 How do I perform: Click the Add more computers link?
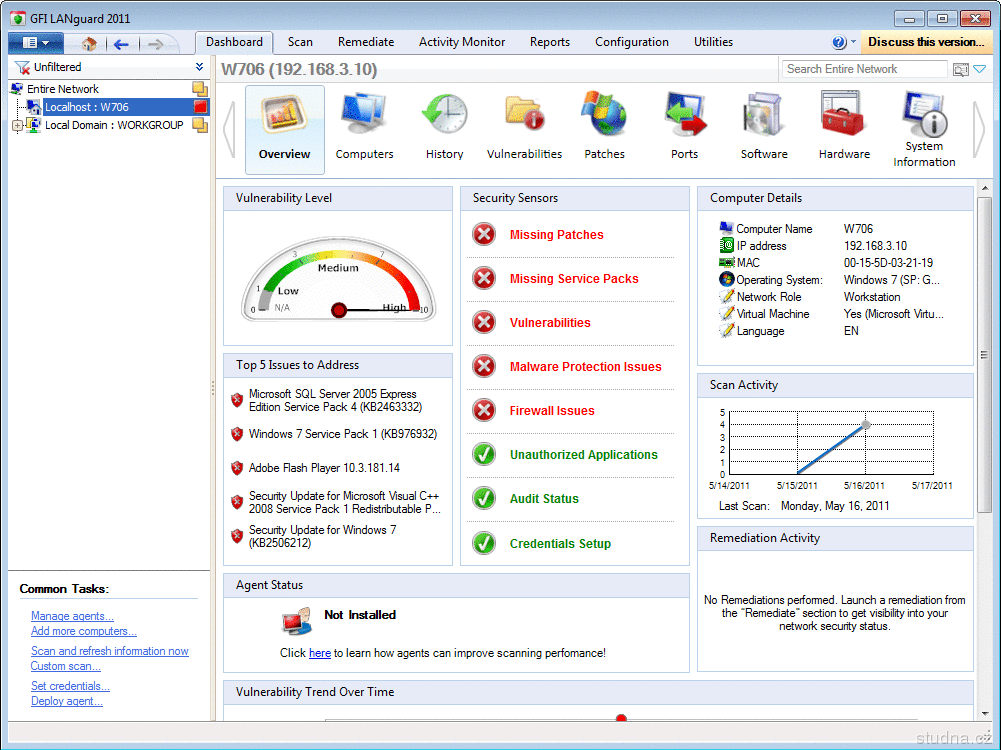pos(84,631)
